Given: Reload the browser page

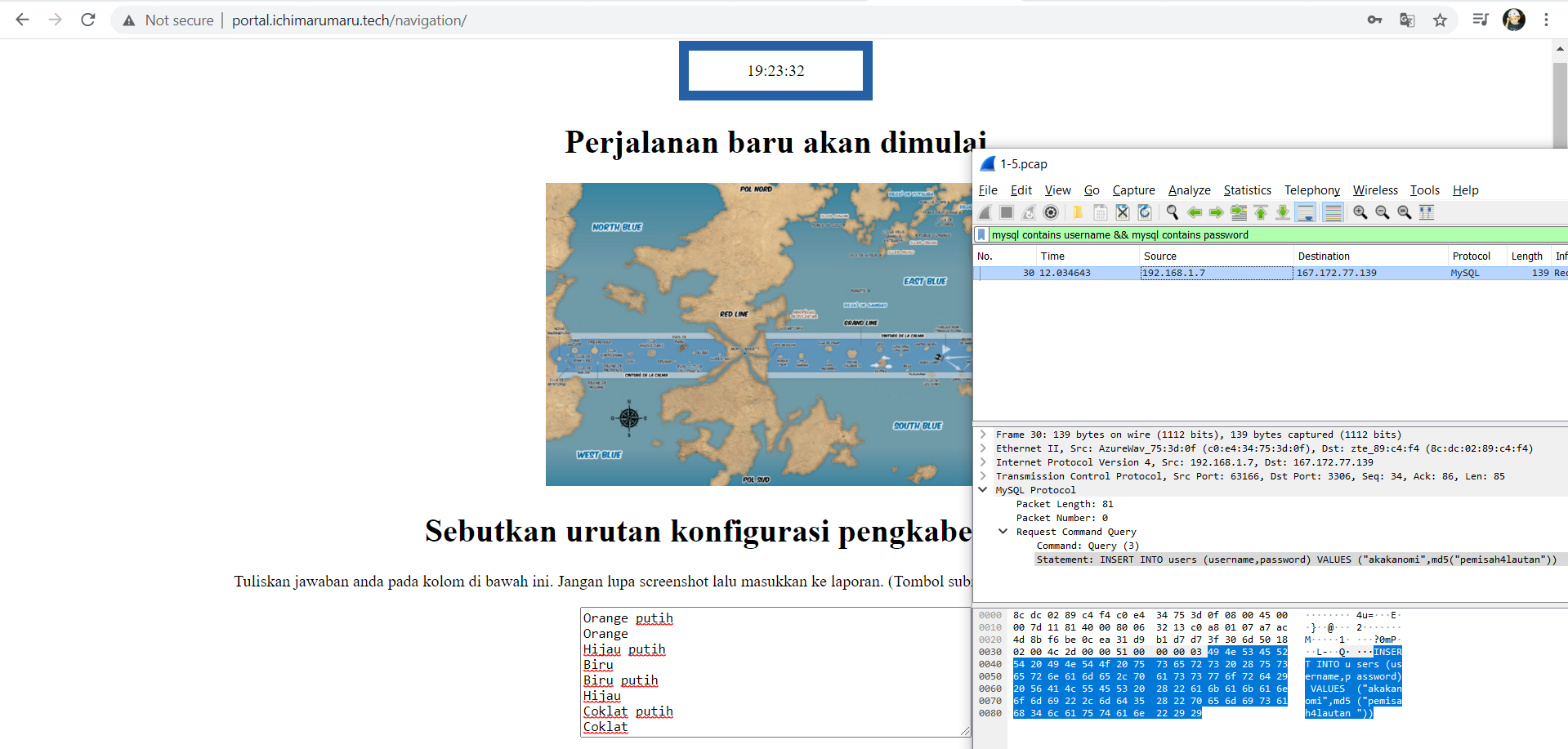Looking at the screenshot, I should point(88,20).
